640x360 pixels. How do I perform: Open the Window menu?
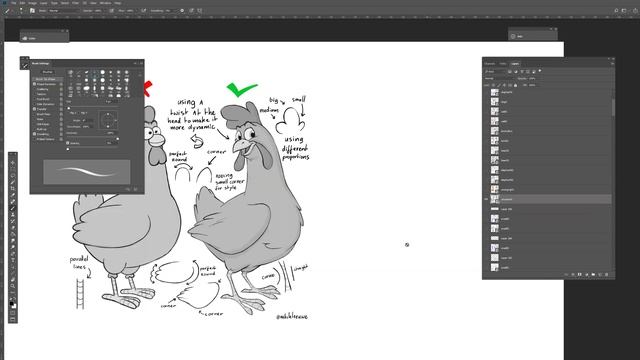(x=105, y=3)
